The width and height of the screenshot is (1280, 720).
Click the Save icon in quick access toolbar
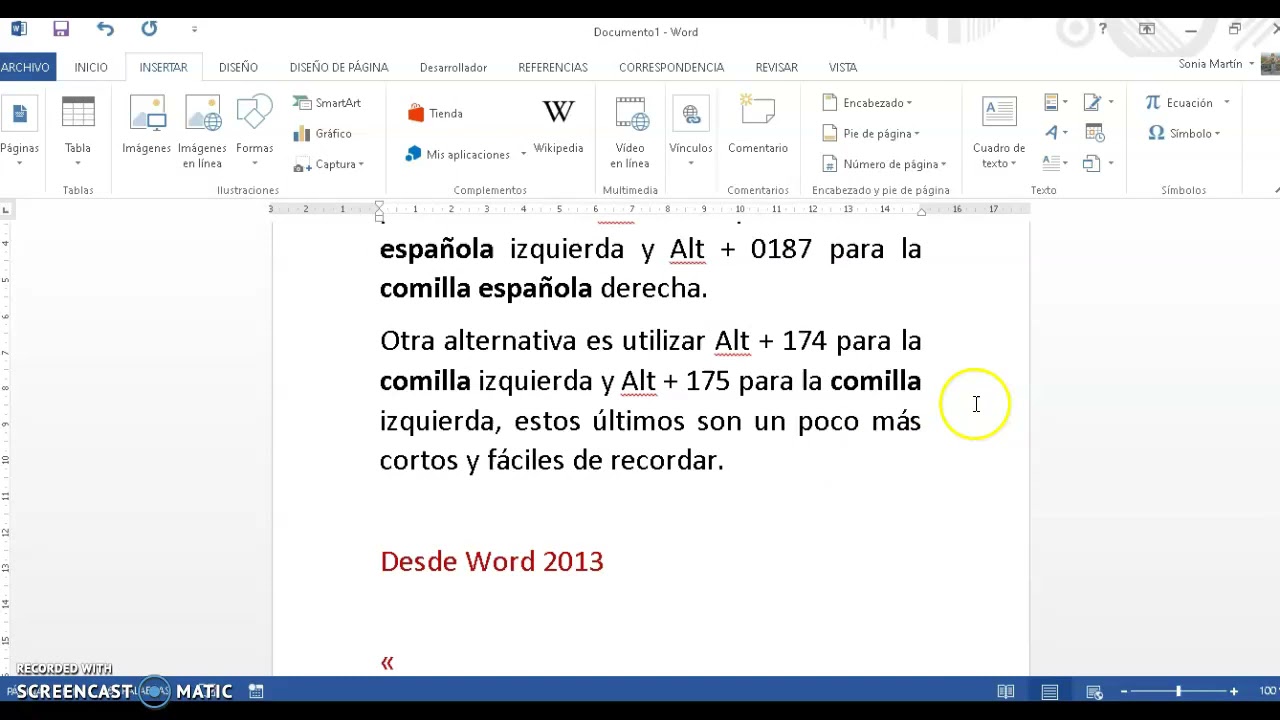point(61,30)
